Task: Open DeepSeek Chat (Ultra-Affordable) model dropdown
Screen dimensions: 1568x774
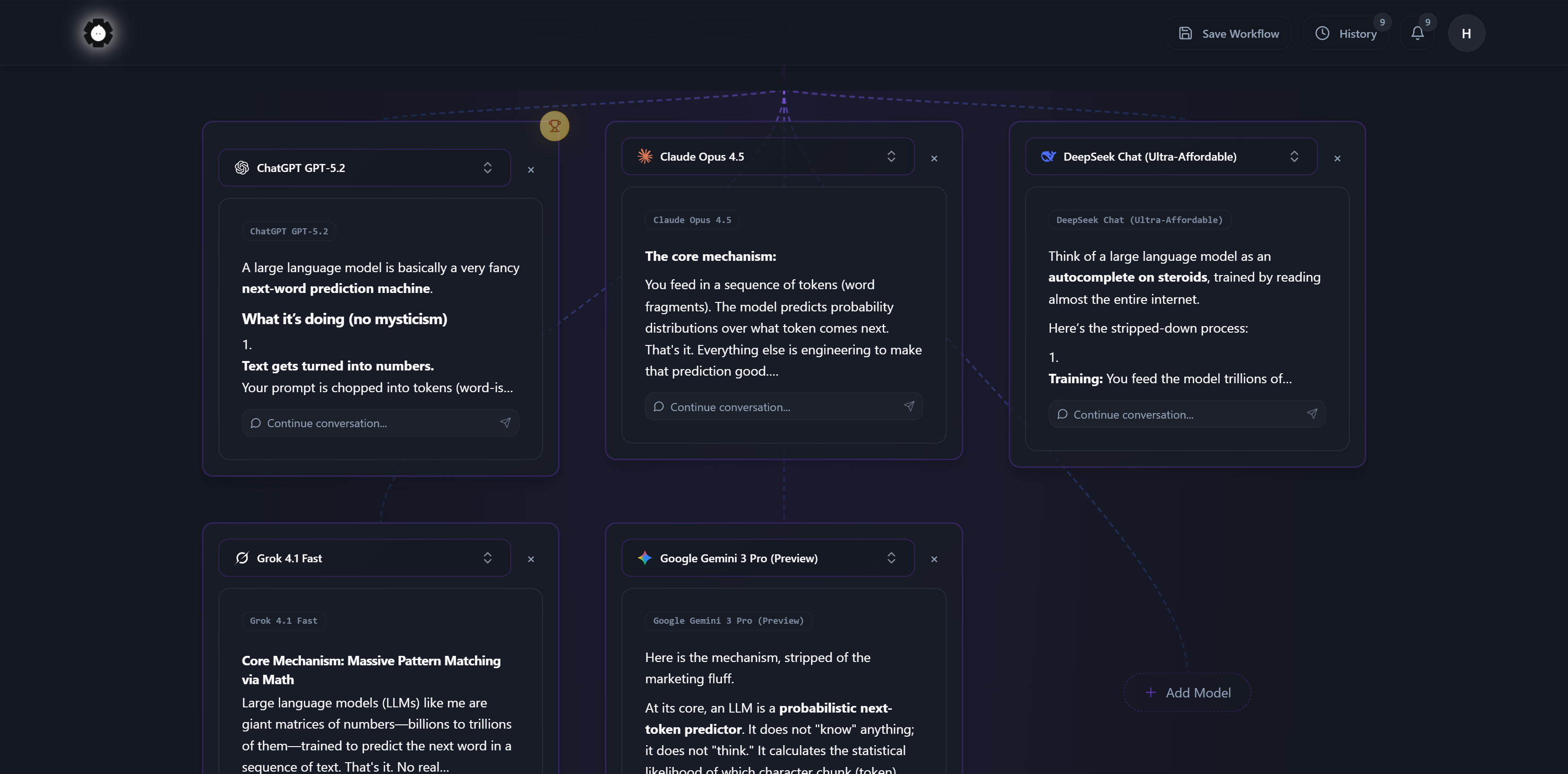Action: coord(1171,157)
